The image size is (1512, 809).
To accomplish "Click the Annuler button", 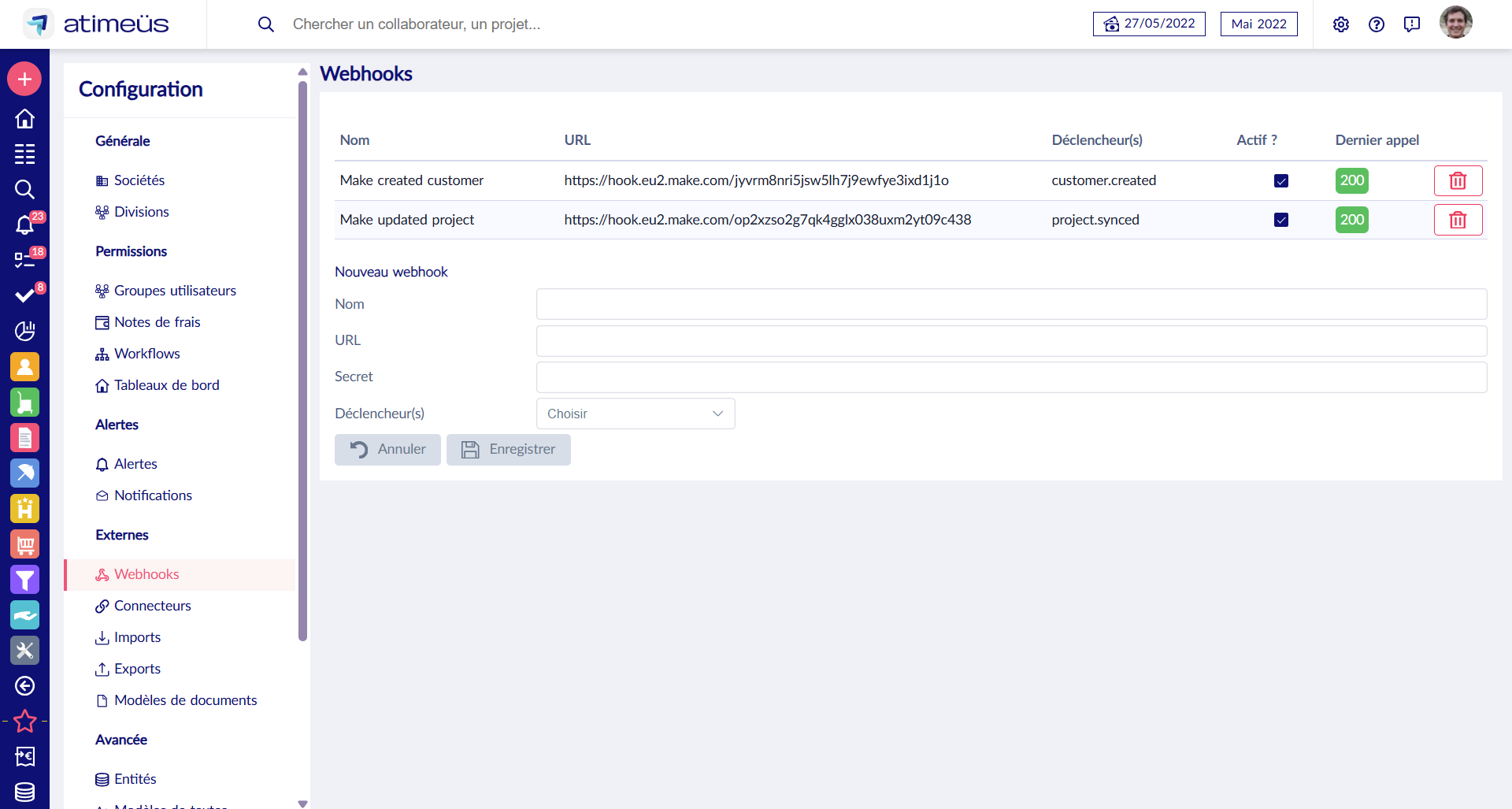I will pos(387,450).
